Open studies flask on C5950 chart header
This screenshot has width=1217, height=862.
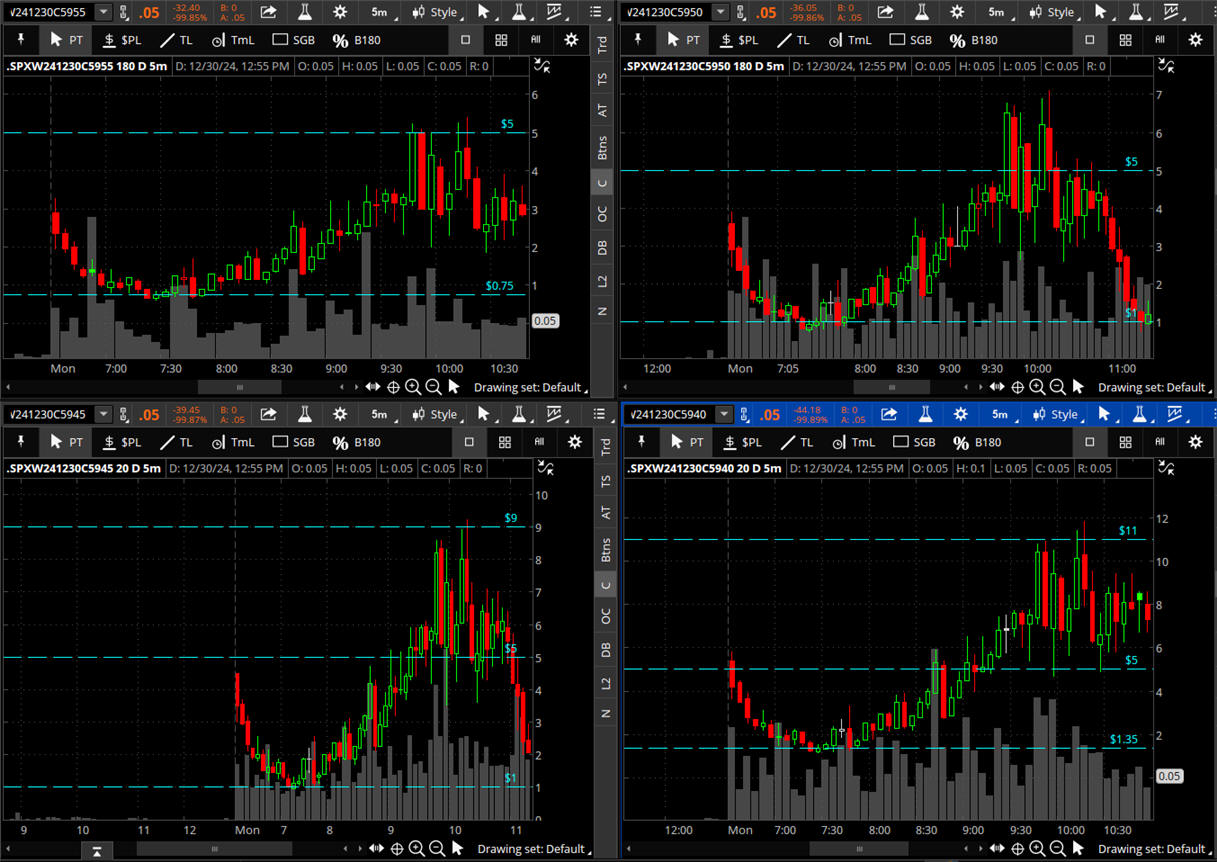tap(921, 12)
